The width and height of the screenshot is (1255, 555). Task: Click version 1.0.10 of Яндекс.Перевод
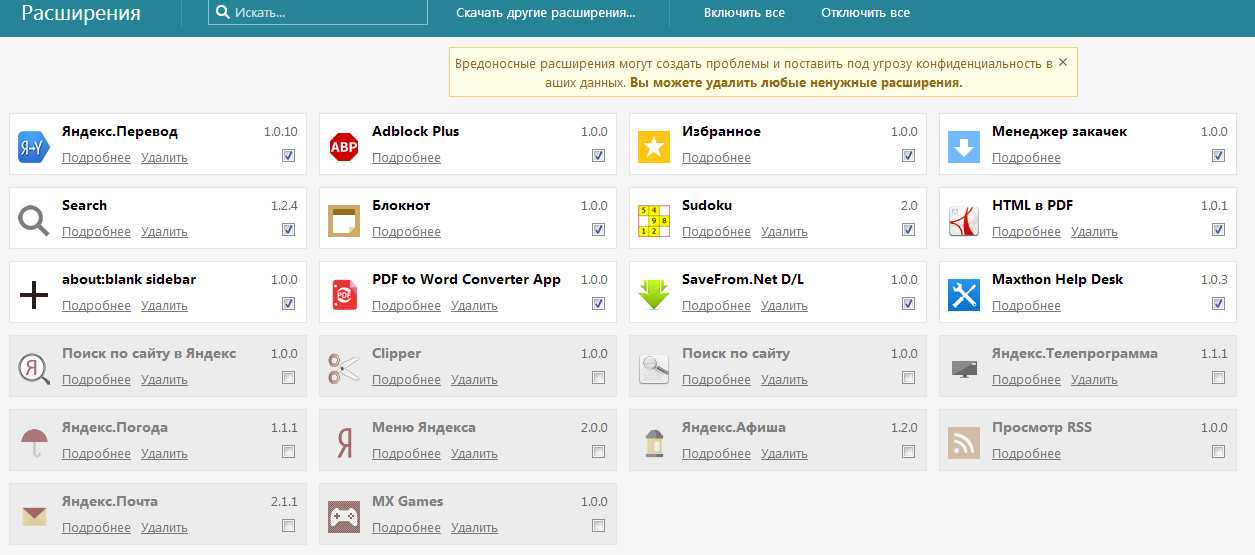tap(281, 132)
